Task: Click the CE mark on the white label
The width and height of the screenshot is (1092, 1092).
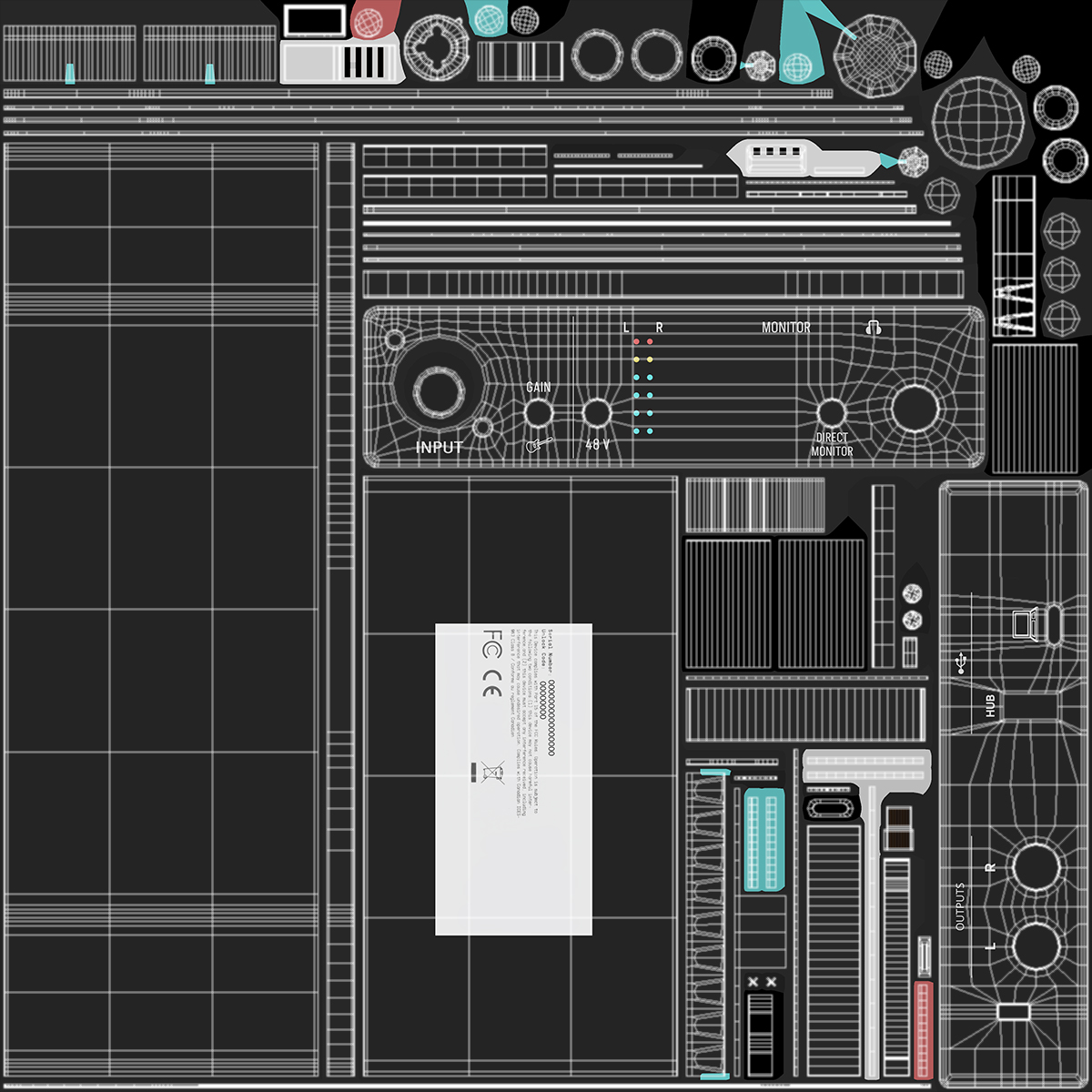Action: [x=491, y=683]
